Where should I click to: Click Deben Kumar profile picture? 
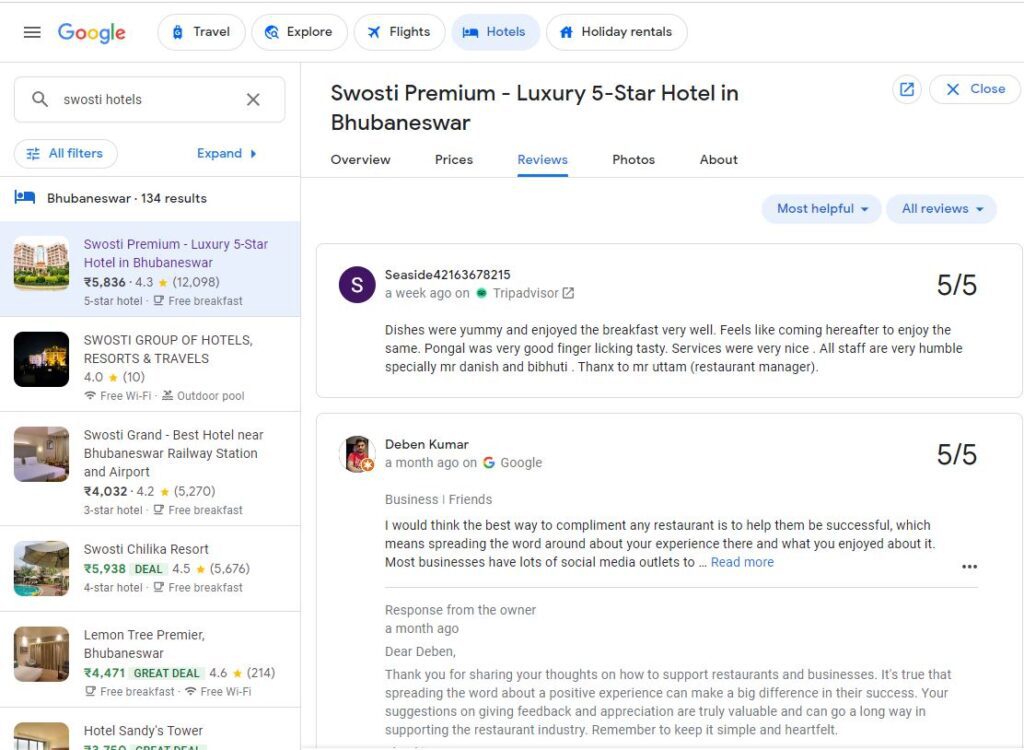pyautogui.click(x=357, y=454)
